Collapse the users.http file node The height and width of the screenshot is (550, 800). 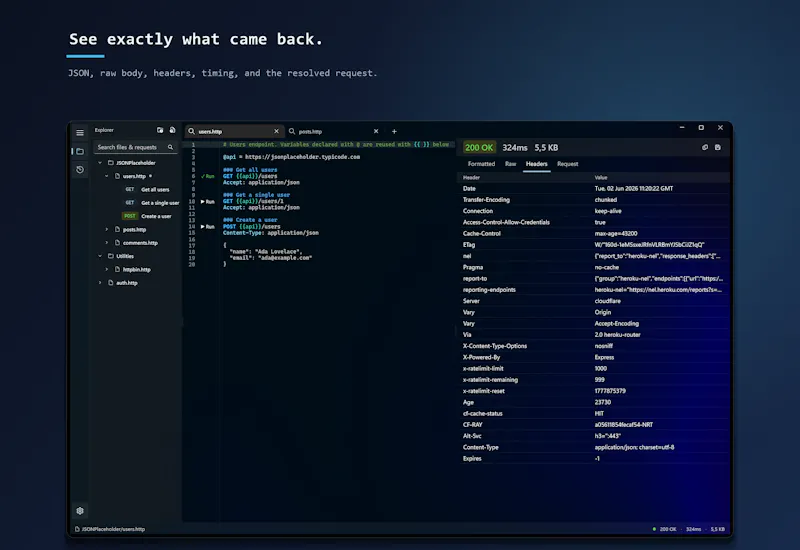tap(107, 176)
